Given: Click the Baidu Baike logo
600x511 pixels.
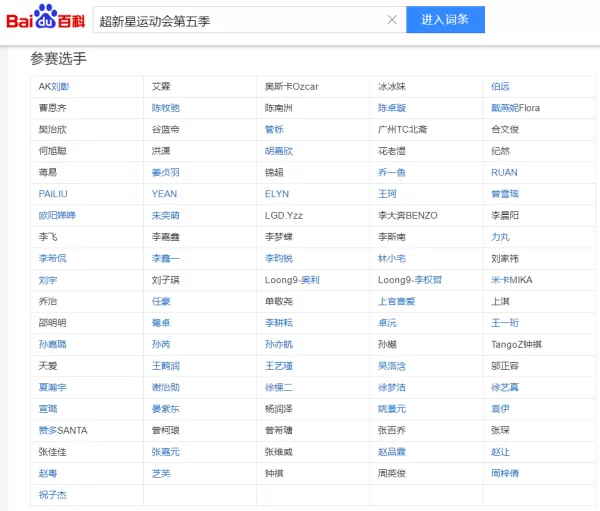Looking at the screenshot, I should [46, 17].
